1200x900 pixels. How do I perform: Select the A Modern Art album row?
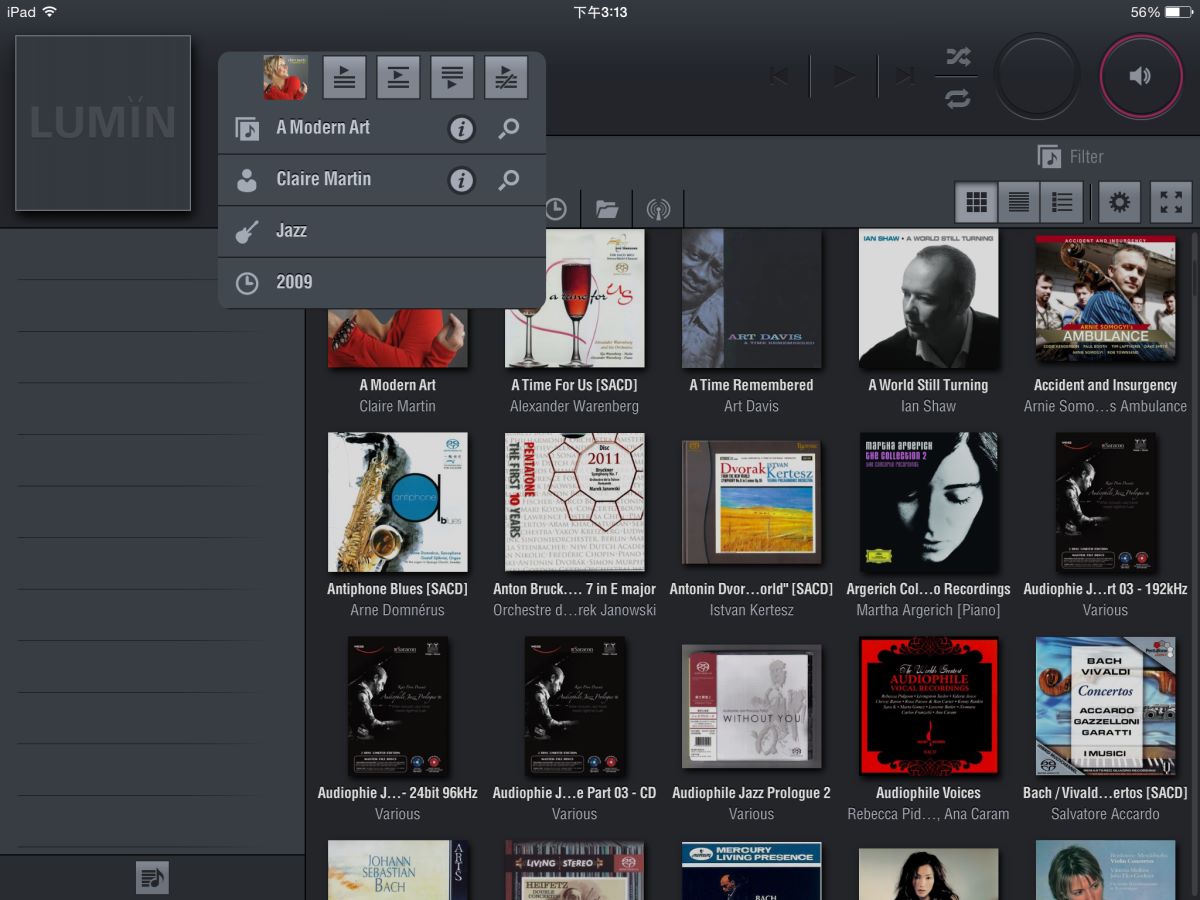[x=382, y=128]
